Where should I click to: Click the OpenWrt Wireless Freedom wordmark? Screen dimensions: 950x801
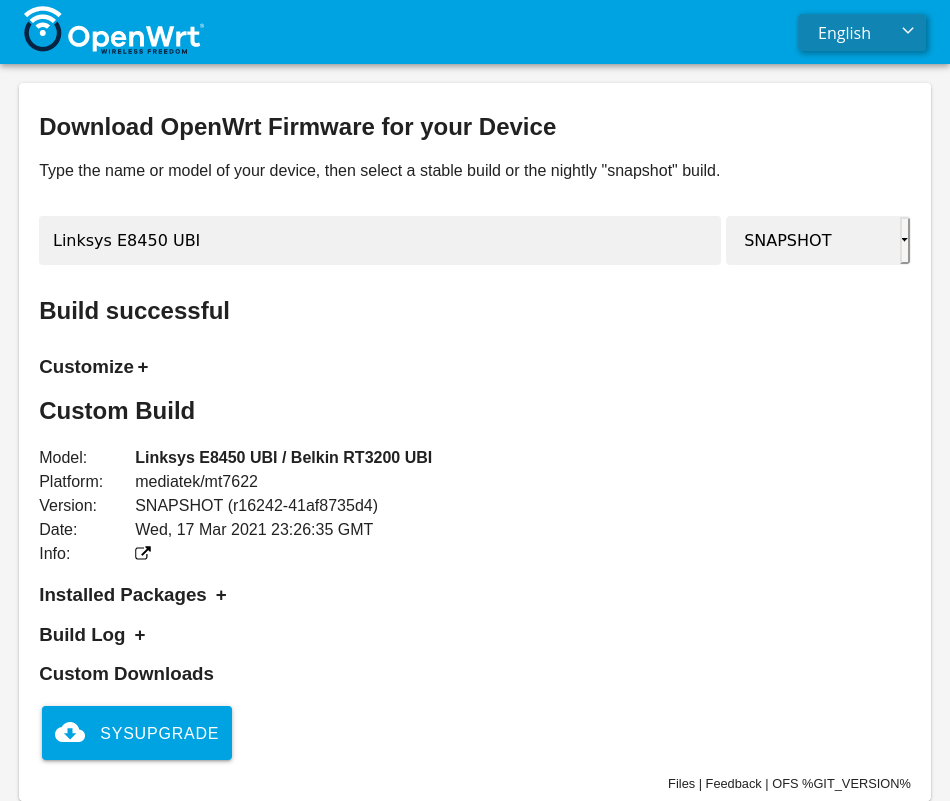[x=136, y=38]
